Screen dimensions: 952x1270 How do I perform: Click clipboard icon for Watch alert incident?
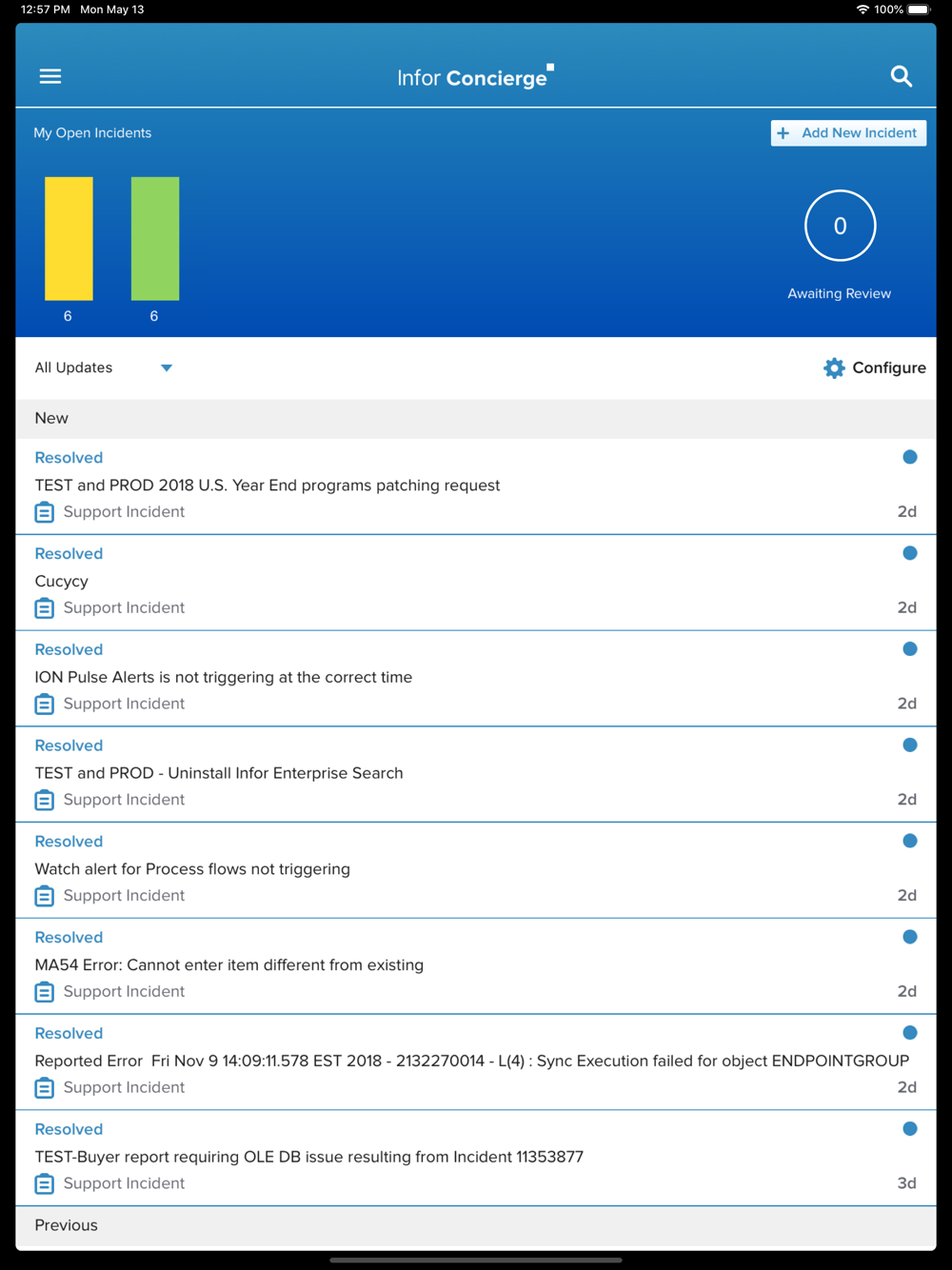(45, 896)
